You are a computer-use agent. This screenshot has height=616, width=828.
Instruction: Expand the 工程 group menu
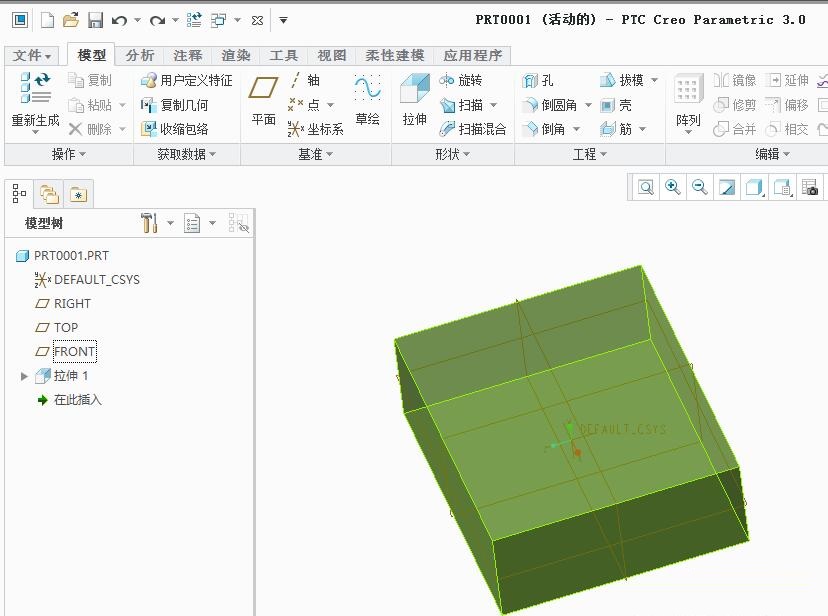pyautogui.click(x=590, y=154)
